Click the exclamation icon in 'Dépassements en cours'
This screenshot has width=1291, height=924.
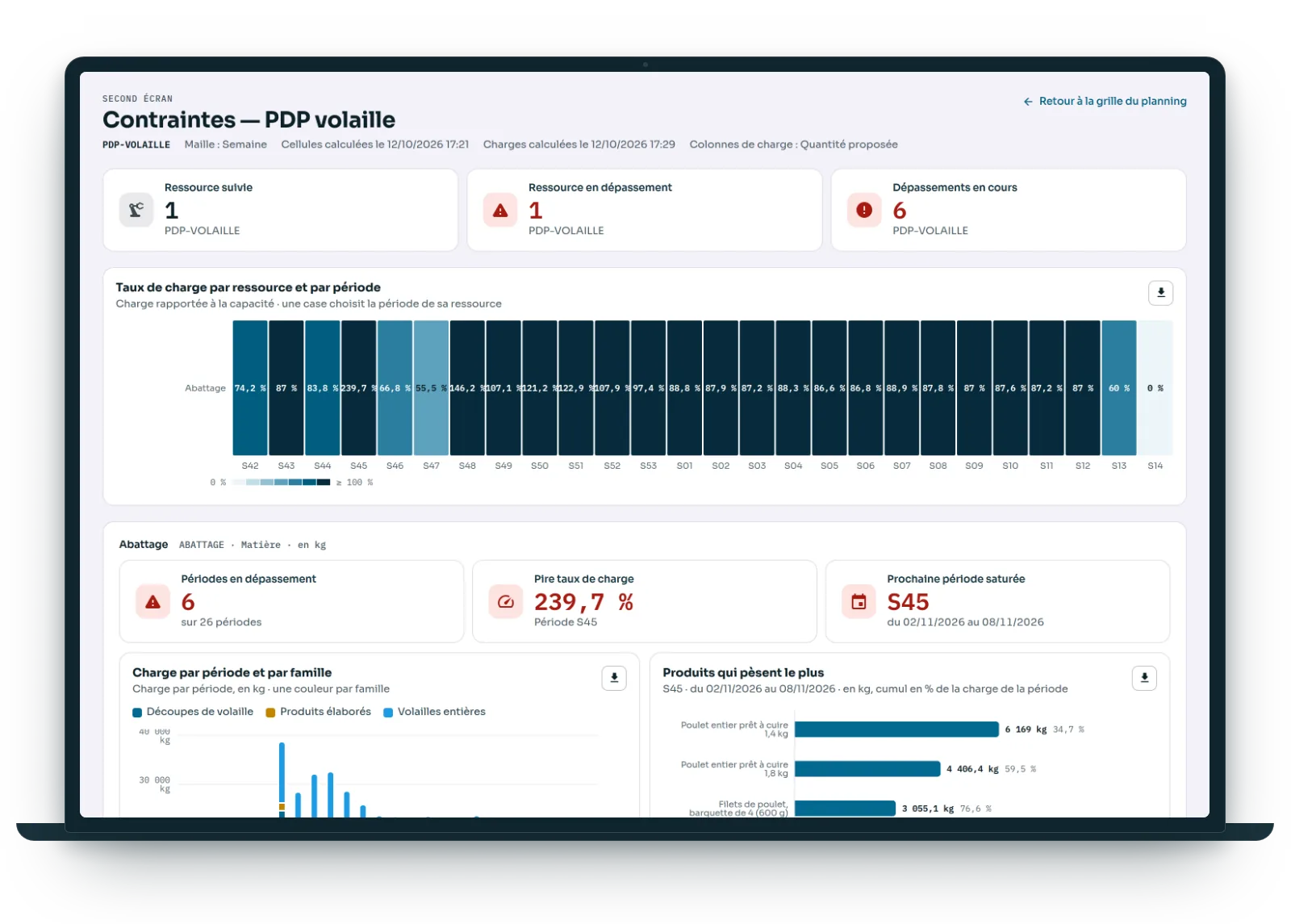pyautogui.click(x=864, y=210)
